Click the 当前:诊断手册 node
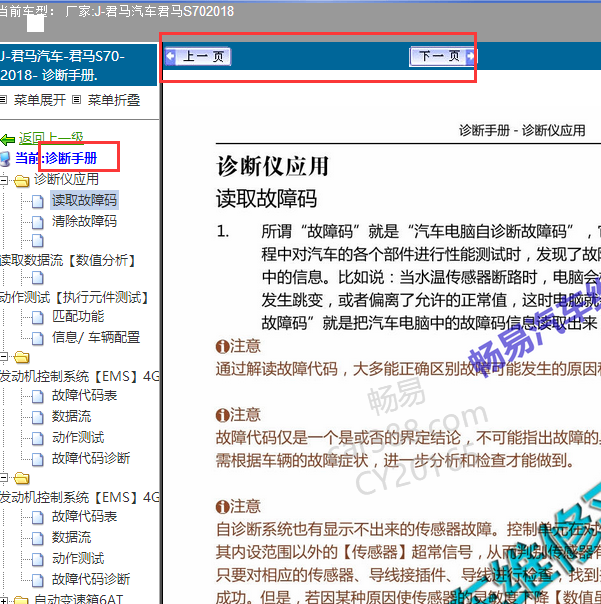The width and height of the screenshot is (601, 604). [56, 158]
